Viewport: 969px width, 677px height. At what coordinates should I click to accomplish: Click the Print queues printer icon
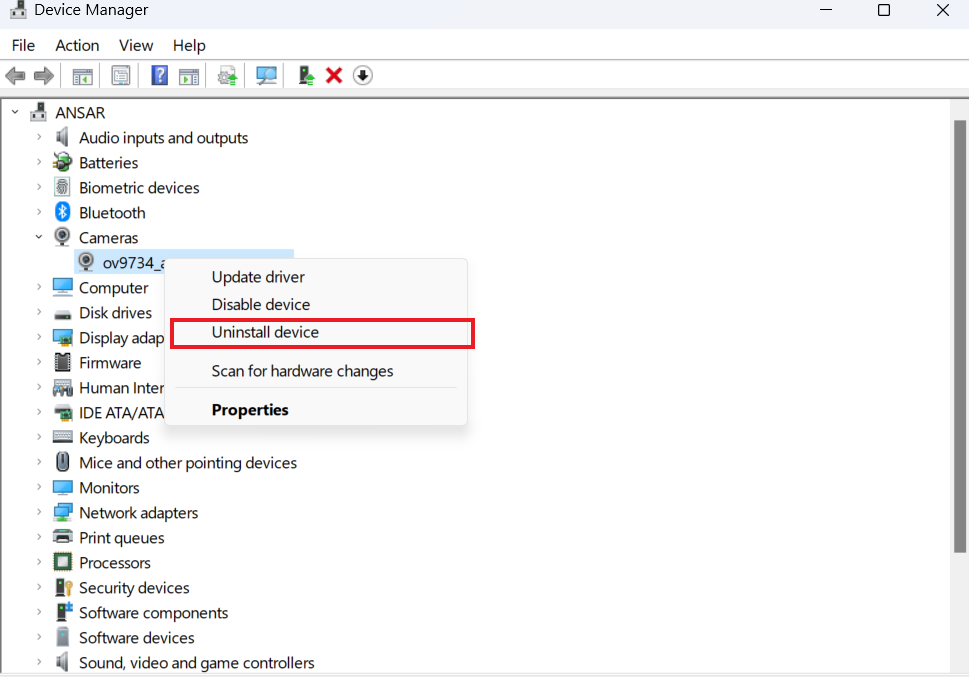click(x=62, y=537)
